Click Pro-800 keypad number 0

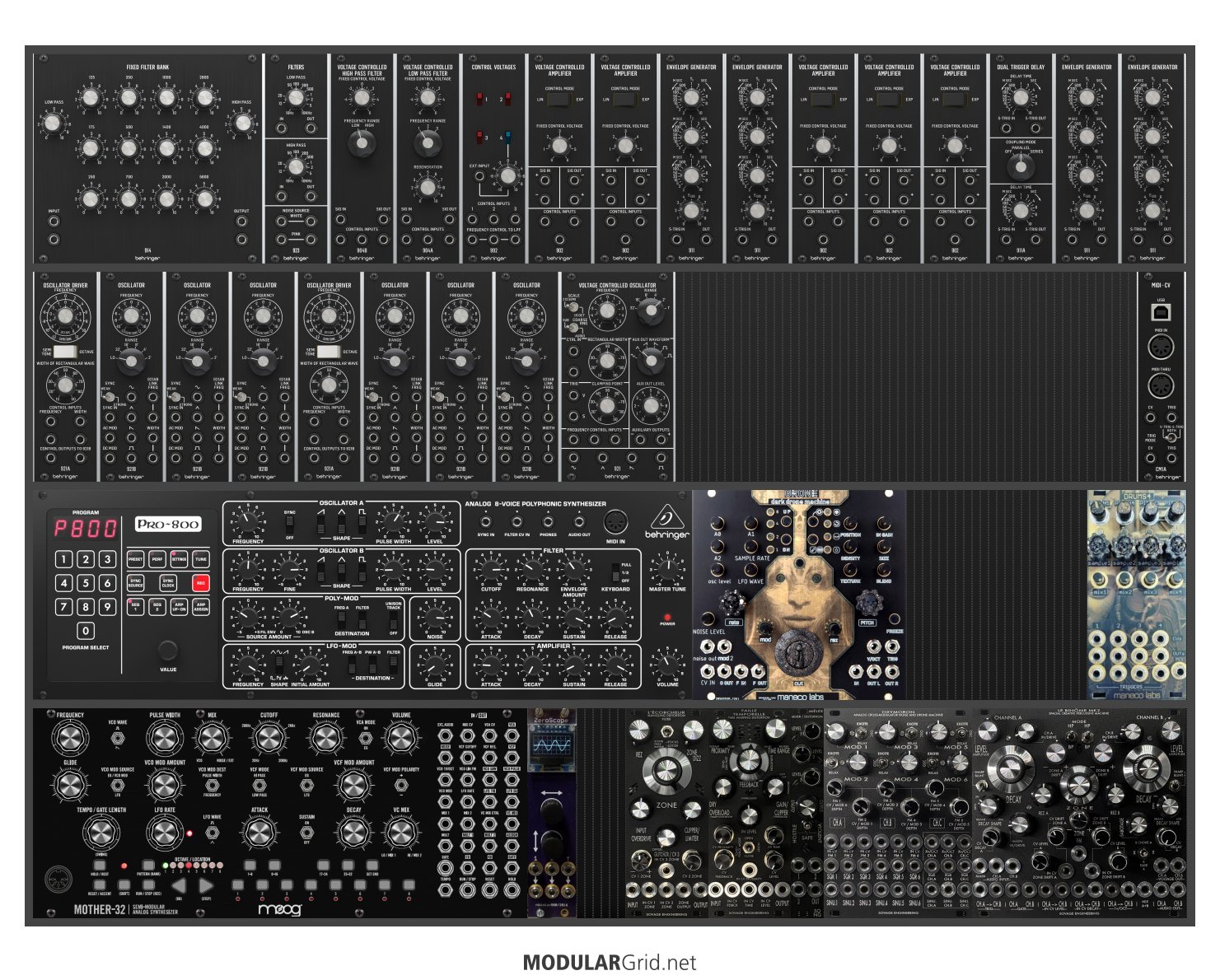coord(86,631)
